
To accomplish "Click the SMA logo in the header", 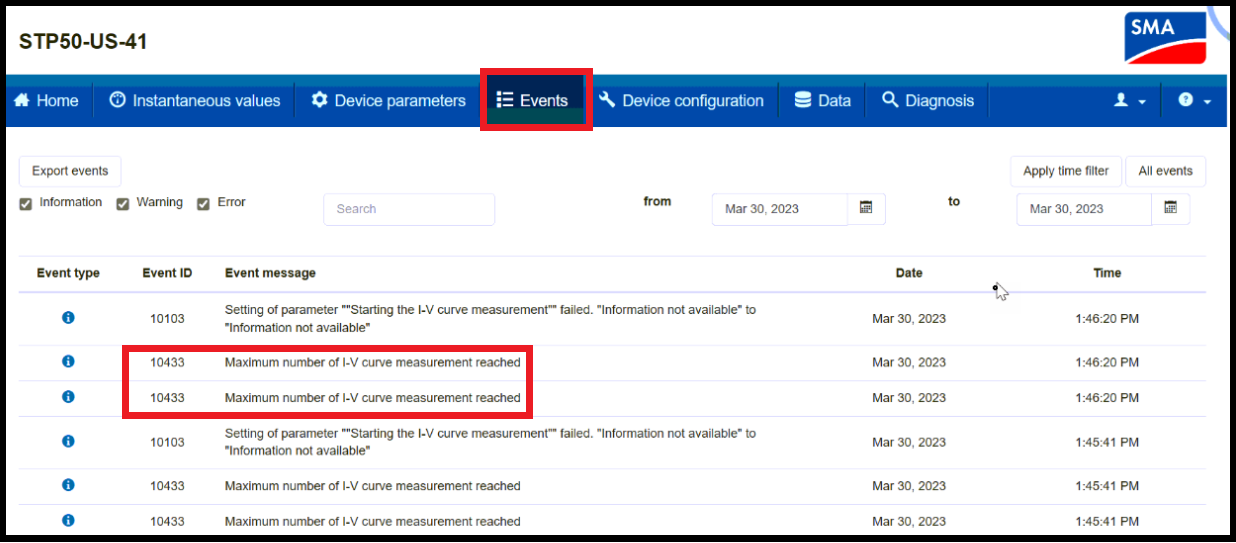I will tap(1165, 38).
